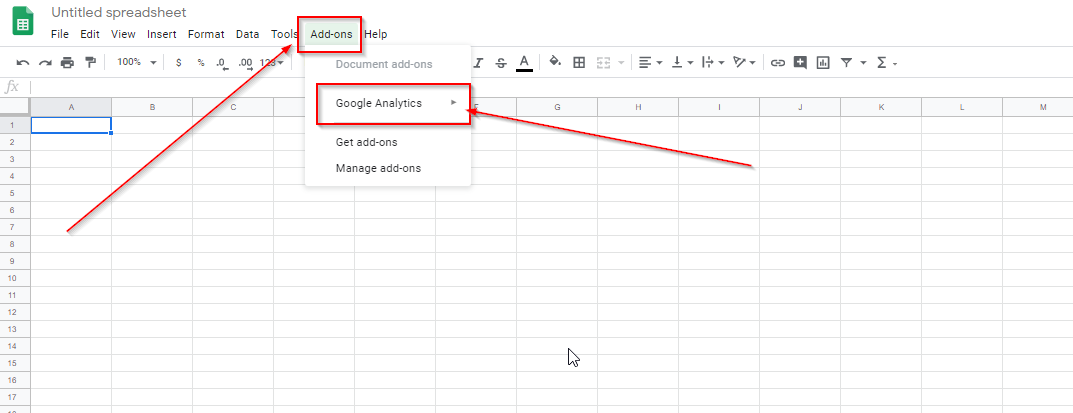This screenshot has height=413, width=1073.
Task: Print the spreadsheet
Action: coord(67,63)
